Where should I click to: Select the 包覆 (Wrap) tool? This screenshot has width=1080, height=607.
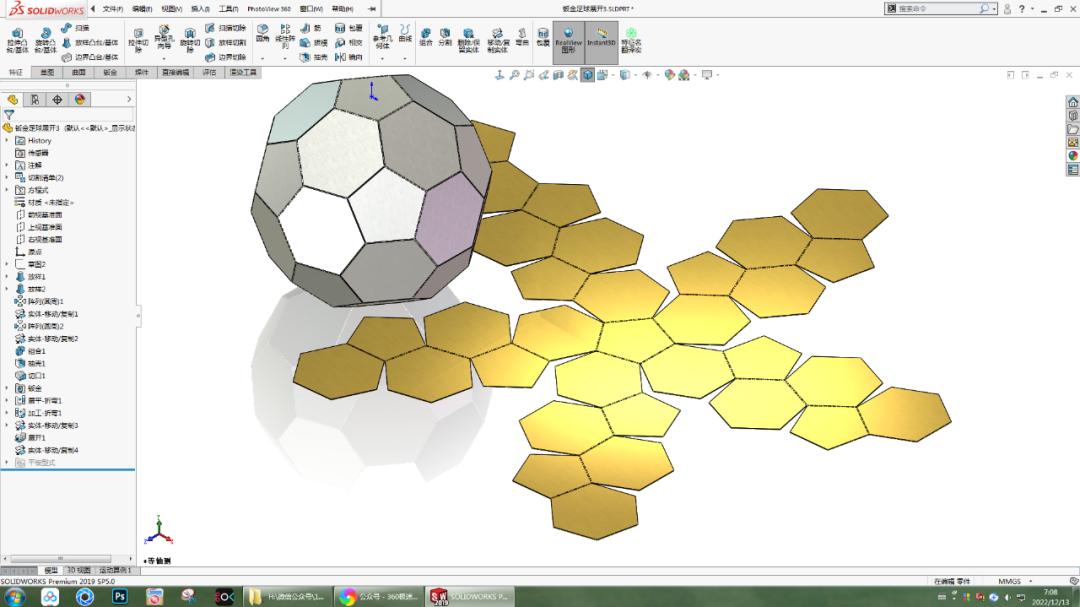(x=339, y=30)
